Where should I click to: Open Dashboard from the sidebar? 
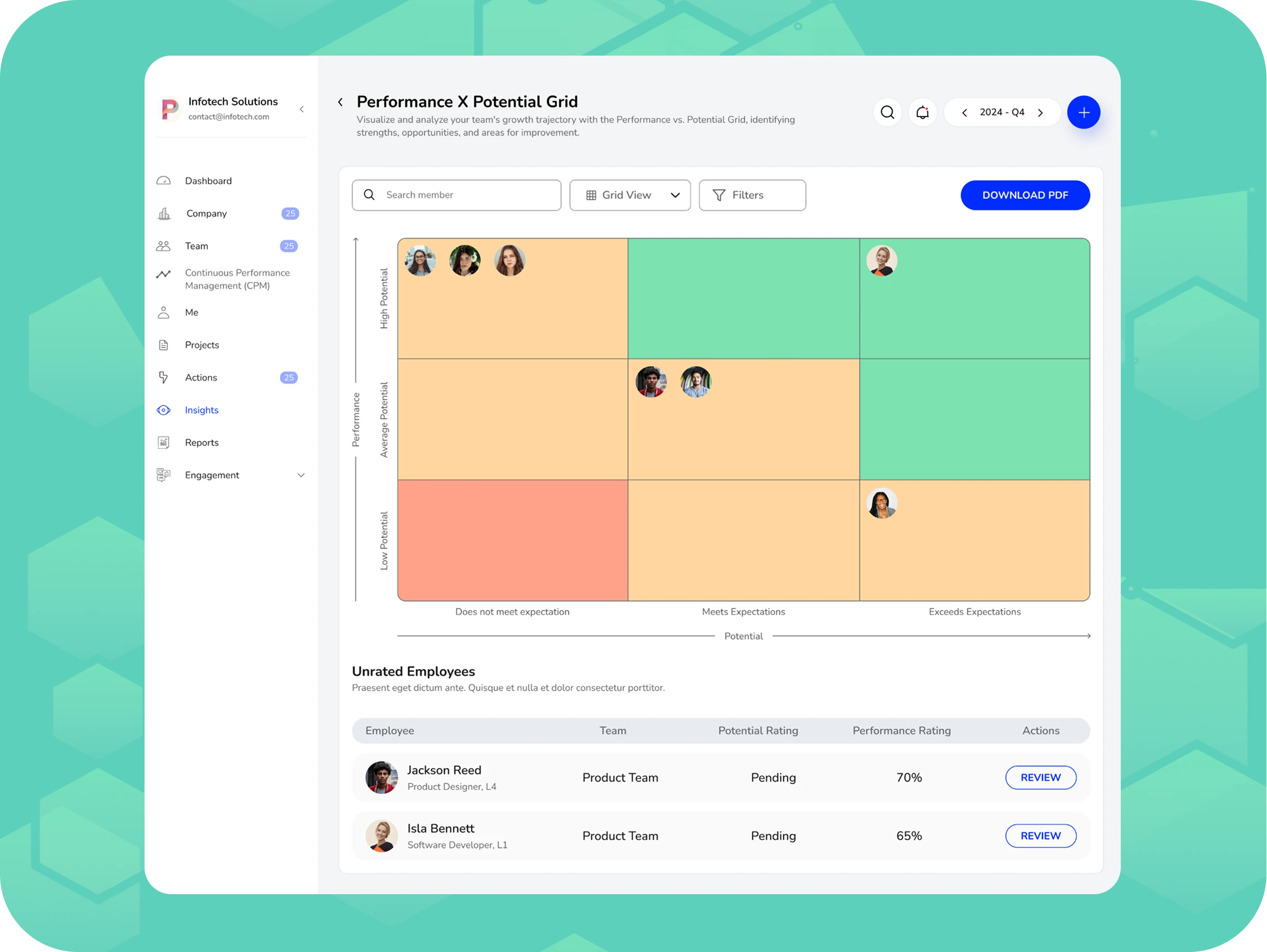point(208,181)
